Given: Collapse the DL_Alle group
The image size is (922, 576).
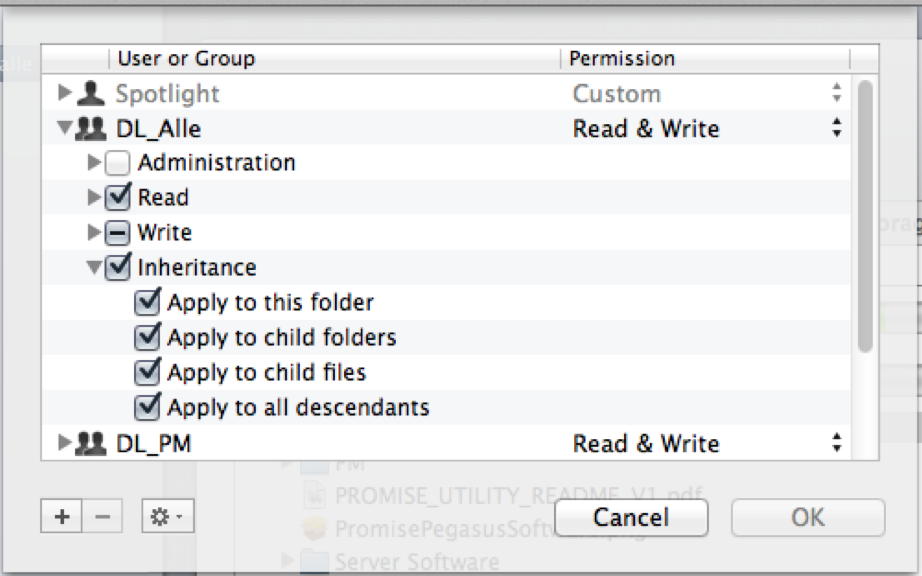Looking at the screenshot, I should click(65, 129).
